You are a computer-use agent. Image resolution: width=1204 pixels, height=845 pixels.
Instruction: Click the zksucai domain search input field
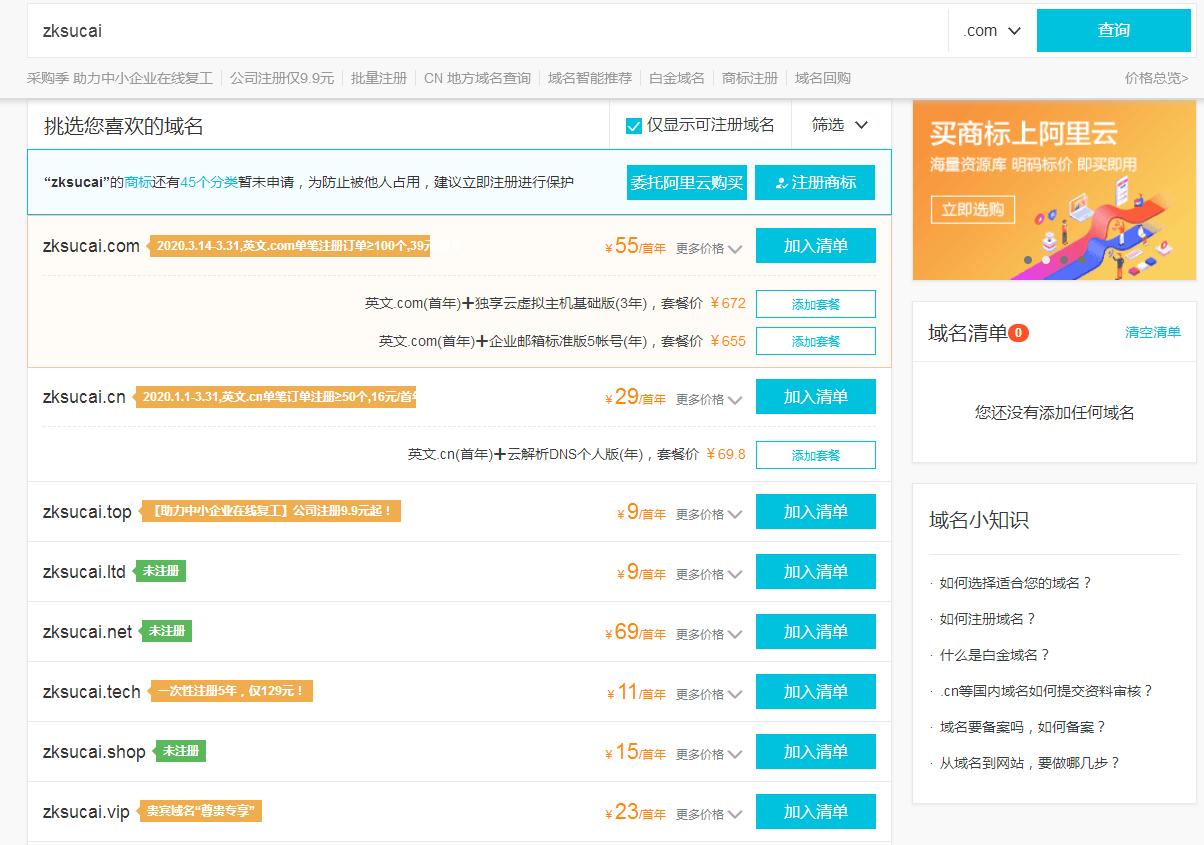point(400,31)
